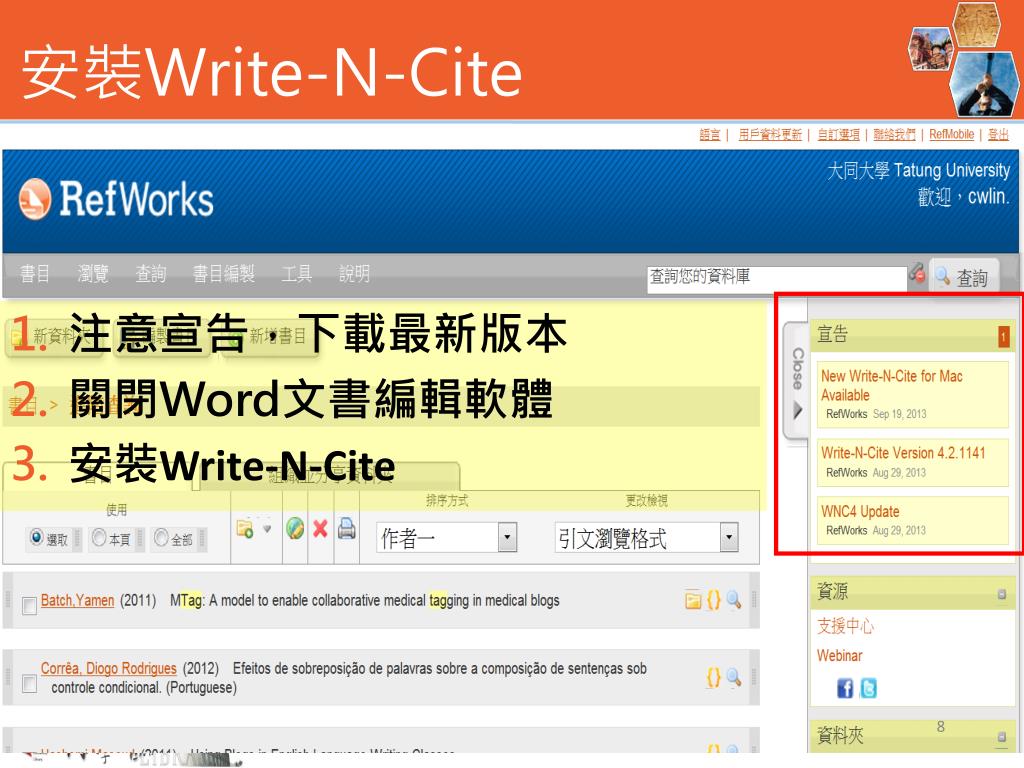Open the 說明 menu
1024x768 pixels.
pos(355,274)
